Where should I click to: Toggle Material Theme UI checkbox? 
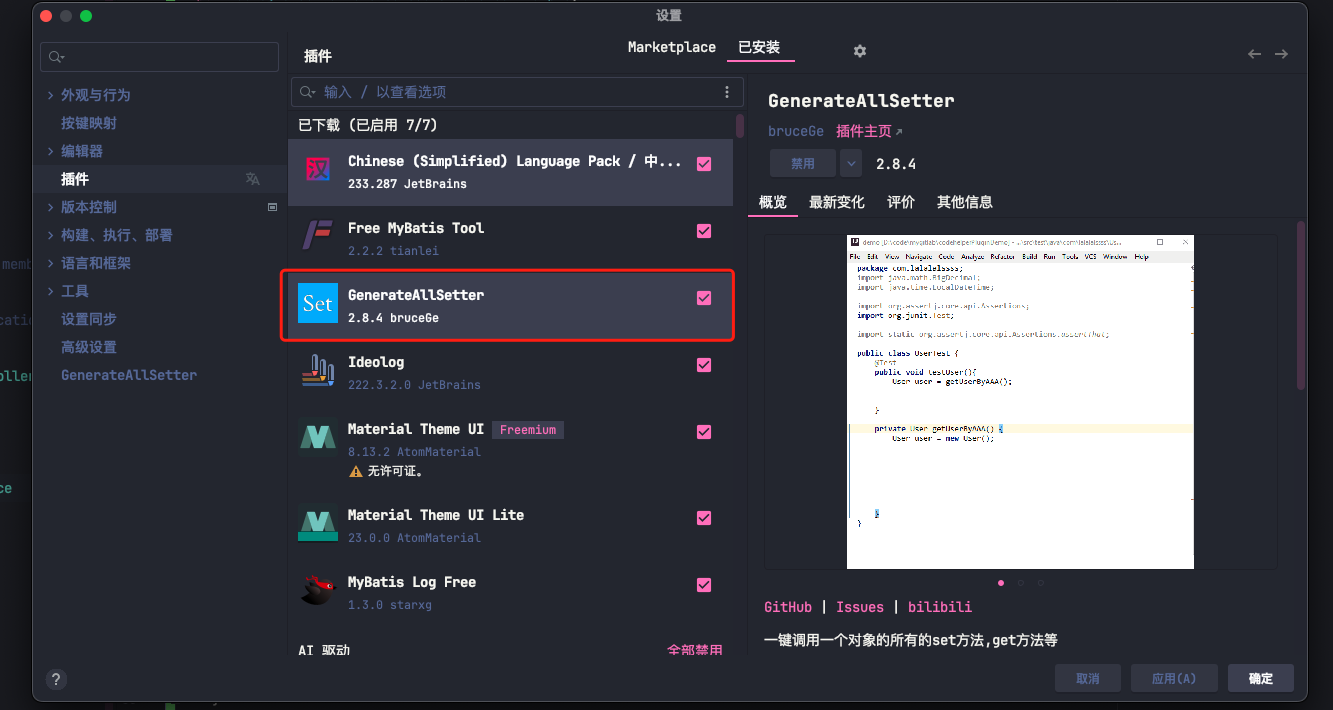(704, 432)
